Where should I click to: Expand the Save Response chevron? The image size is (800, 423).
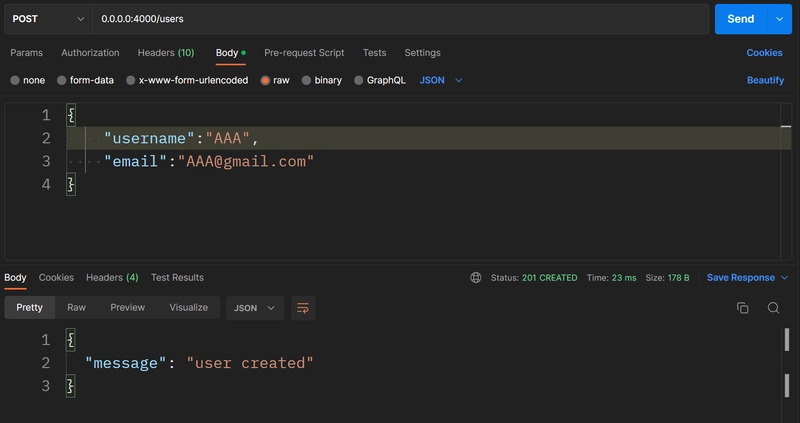pyautogui.click(x=785, y=278)
